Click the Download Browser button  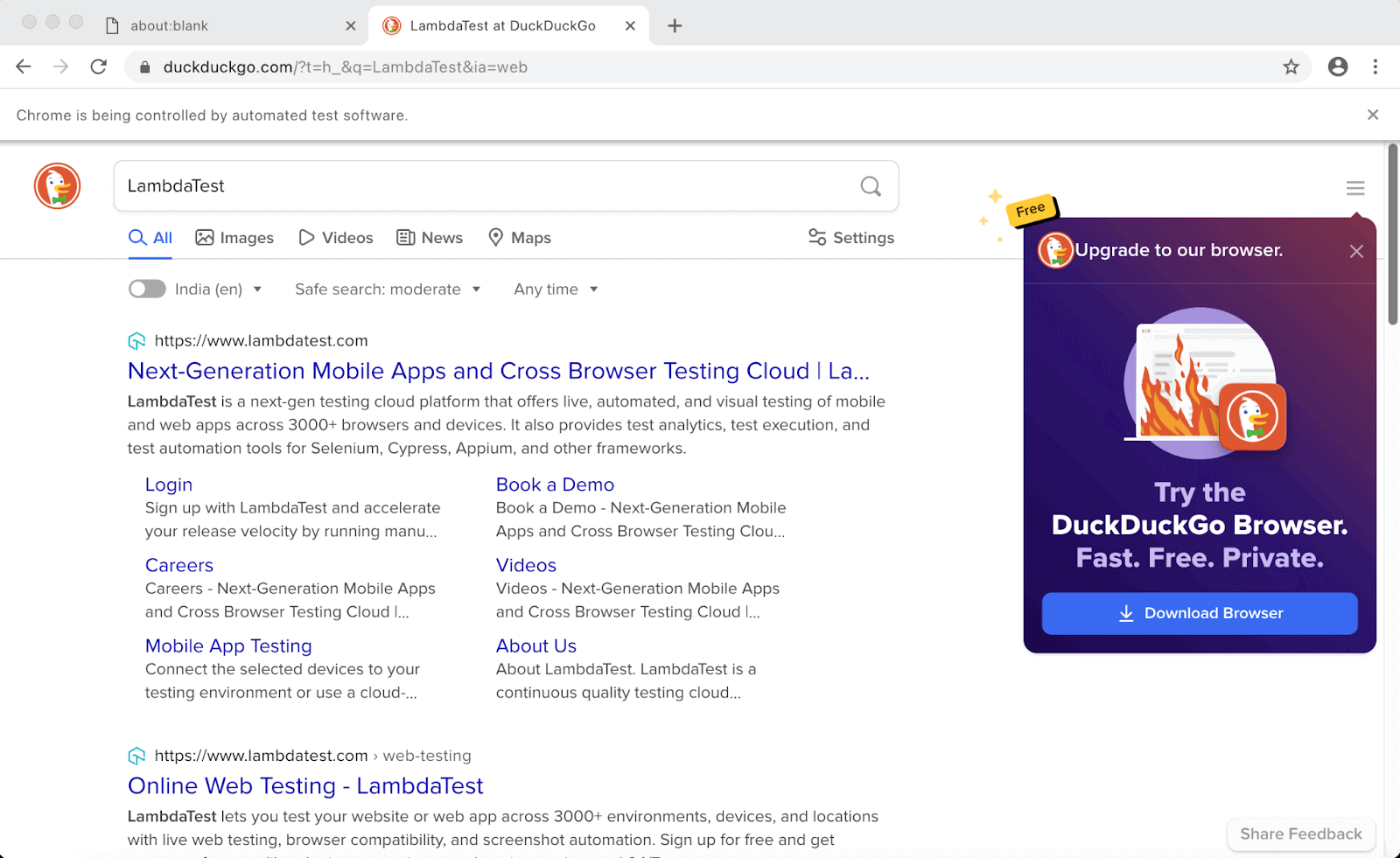(x=1199, y=613)
